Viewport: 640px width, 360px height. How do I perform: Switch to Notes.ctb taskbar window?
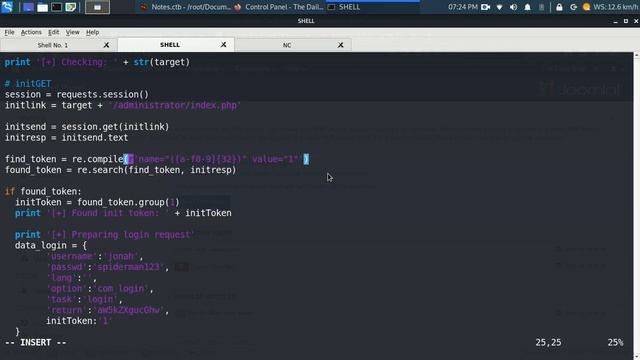[x=186, y=7]
